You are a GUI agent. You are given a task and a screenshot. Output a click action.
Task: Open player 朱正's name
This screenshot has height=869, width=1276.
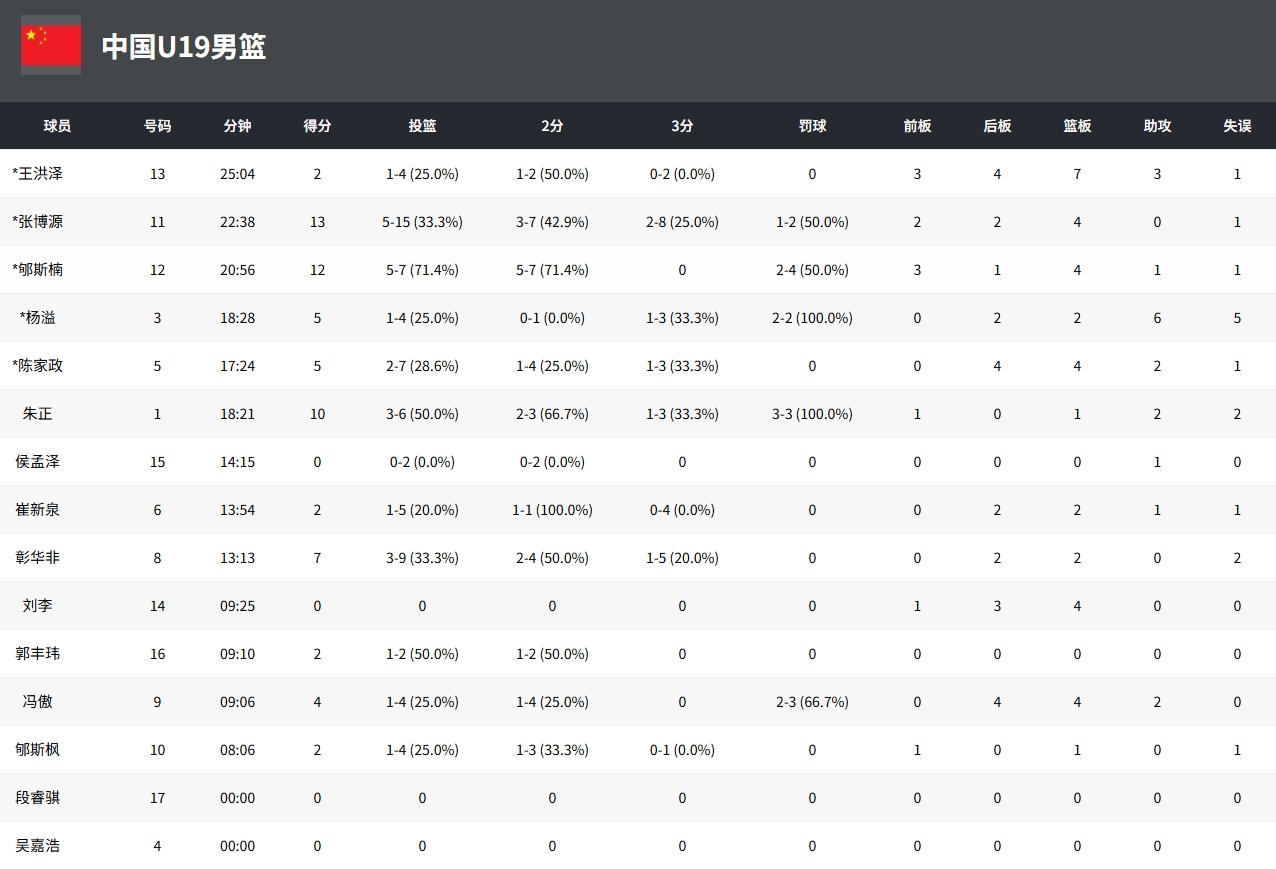[38, 414]
